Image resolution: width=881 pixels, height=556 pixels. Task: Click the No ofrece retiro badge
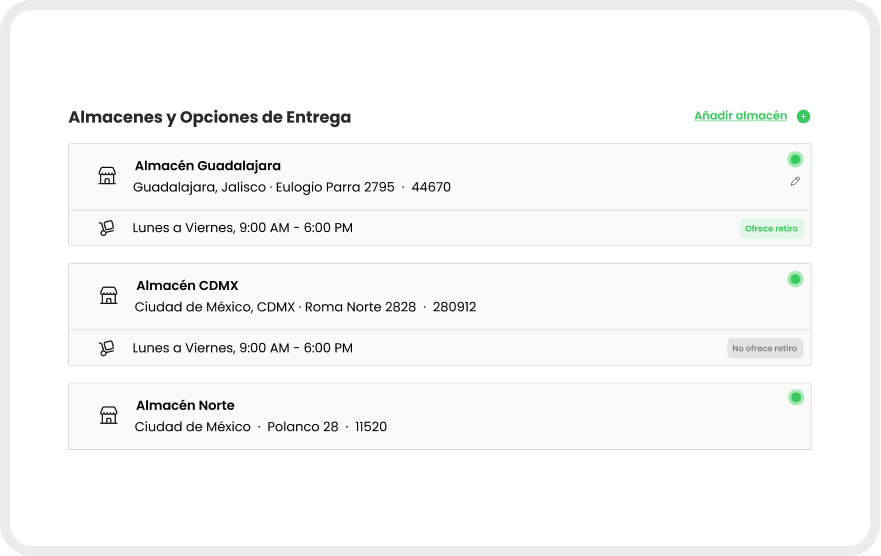(x=764, y=349)
